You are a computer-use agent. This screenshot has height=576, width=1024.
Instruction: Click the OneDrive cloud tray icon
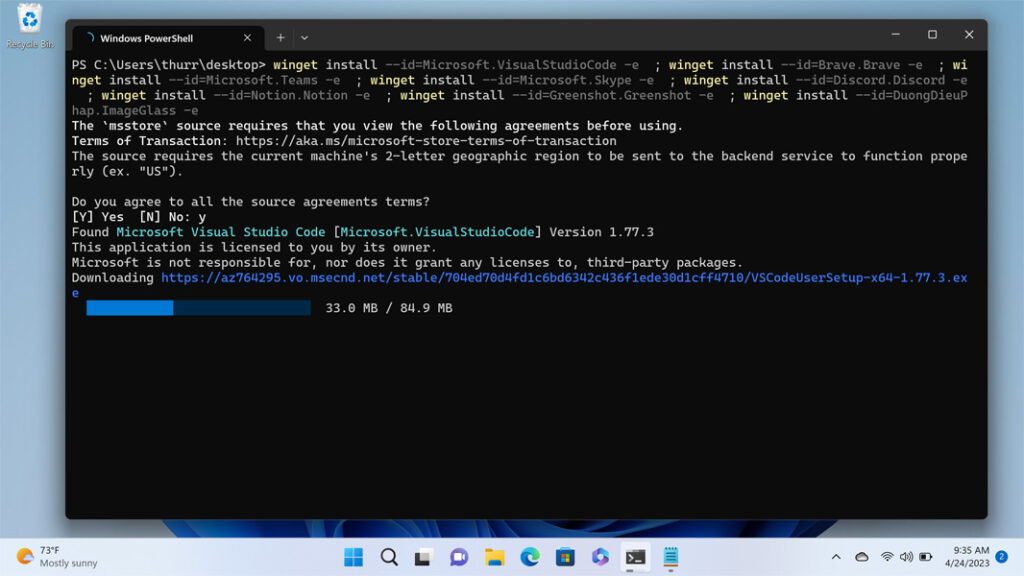(x=862, y=557)
